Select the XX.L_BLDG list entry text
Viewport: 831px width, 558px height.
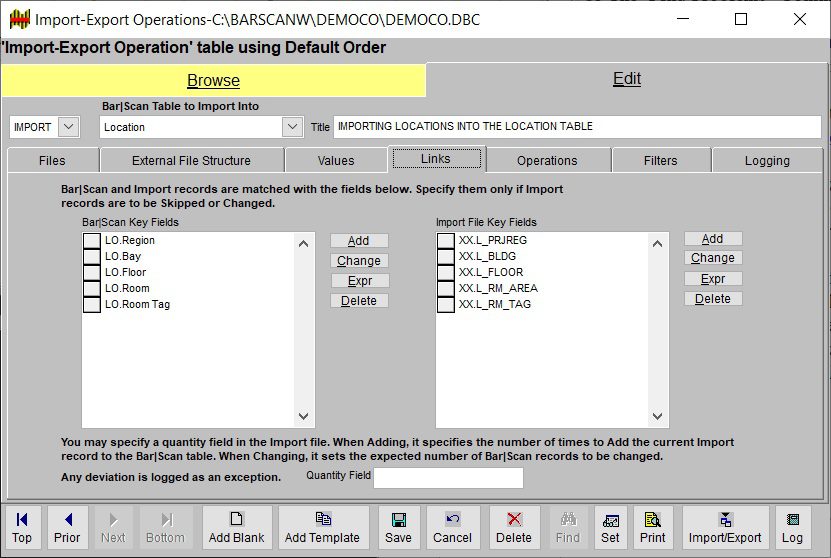point(487,256)
